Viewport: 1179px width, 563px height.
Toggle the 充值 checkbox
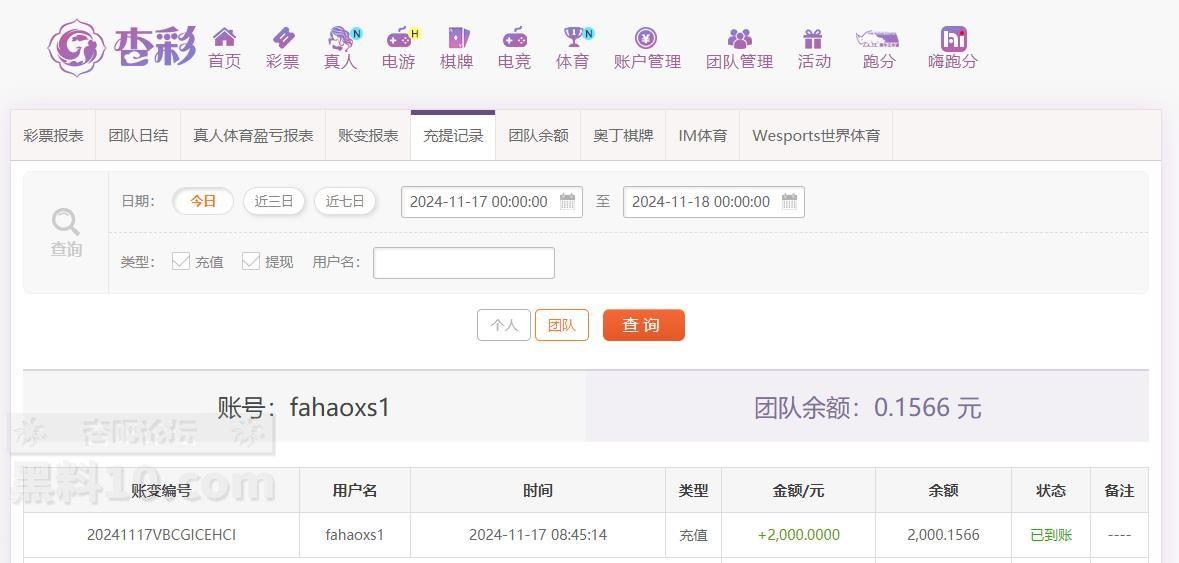click(x=181, y=261)
